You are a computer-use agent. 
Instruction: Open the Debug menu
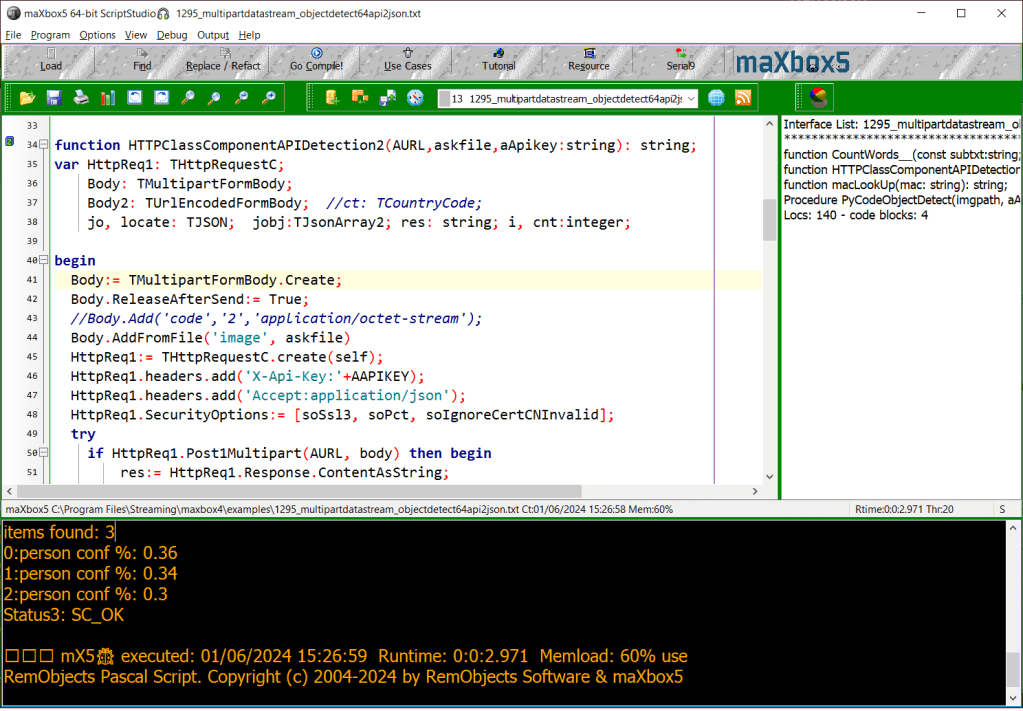click(171, 35)
